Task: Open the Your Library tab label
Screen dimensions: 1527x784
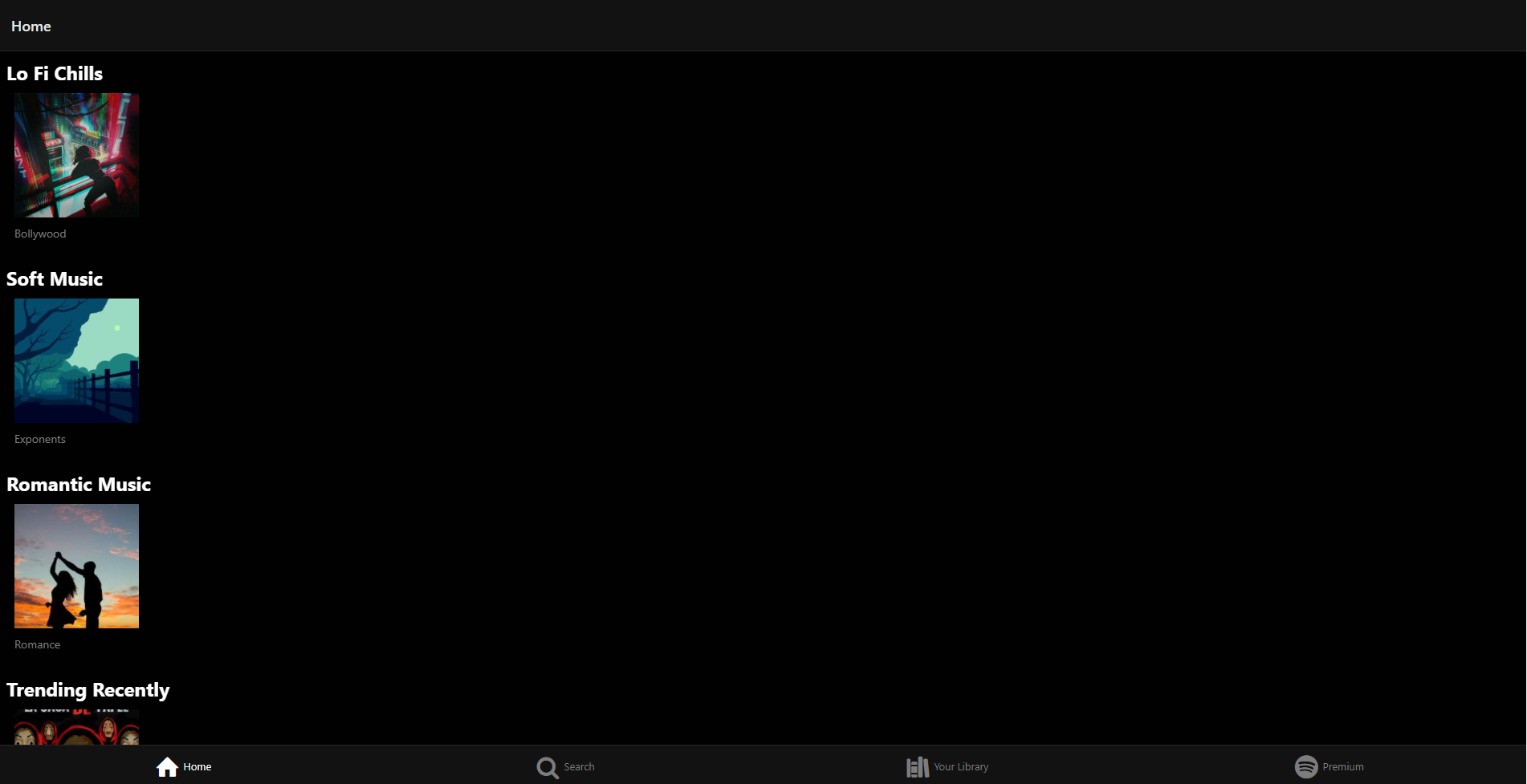Action: click(961, 767)
